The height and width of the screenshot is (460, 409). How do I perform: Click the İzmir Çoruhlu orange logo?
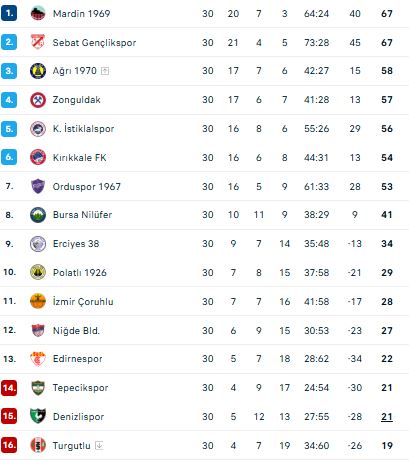[x=38, y=301]
